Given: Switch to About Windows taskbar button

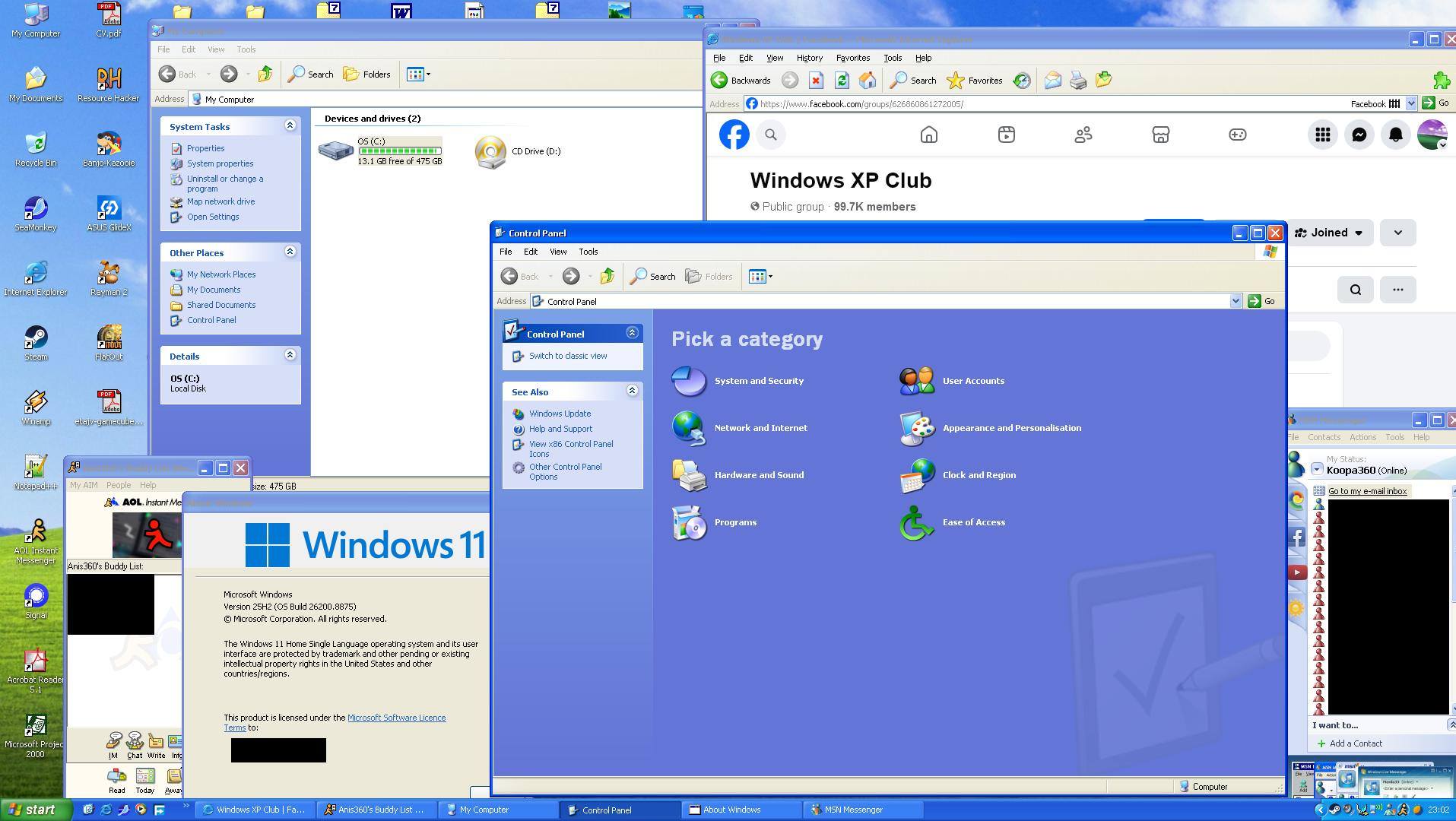Looking at the screenshot, I should 741,810.
